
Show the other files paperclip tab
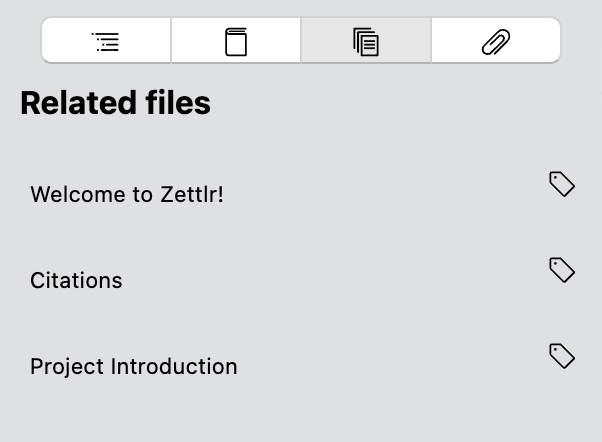[496, 41]
